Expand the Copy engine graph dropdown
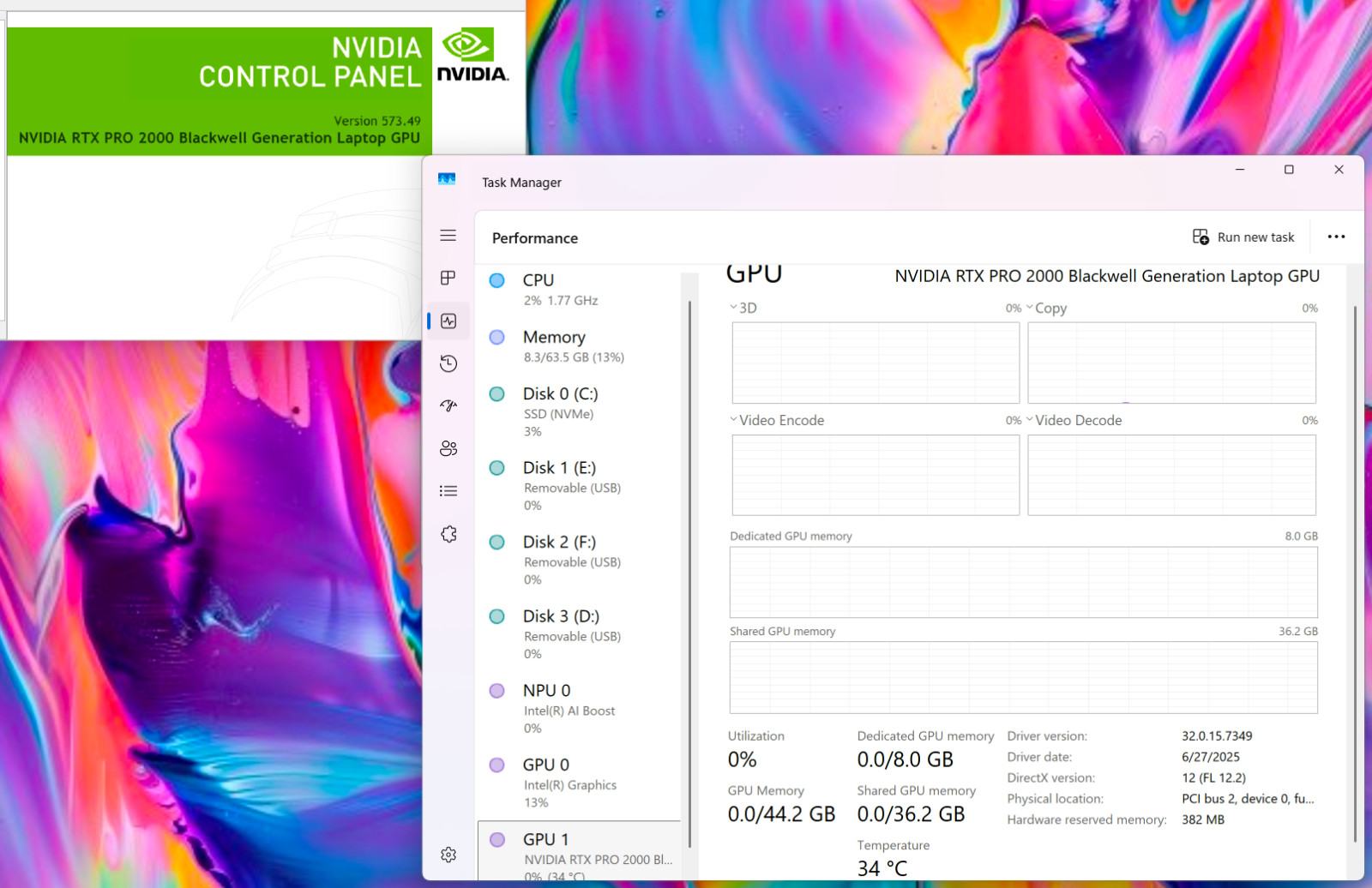This screenshot has width=1372, height=888. point(1030,308)
